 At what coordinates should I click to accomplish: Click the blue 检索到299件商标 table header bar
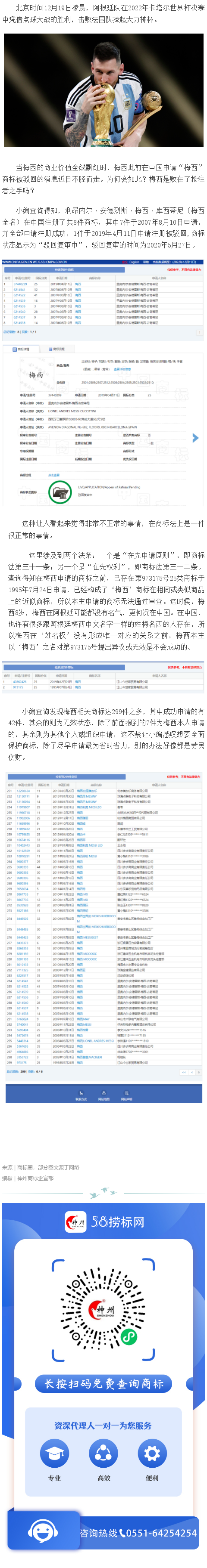click(66, 777)
